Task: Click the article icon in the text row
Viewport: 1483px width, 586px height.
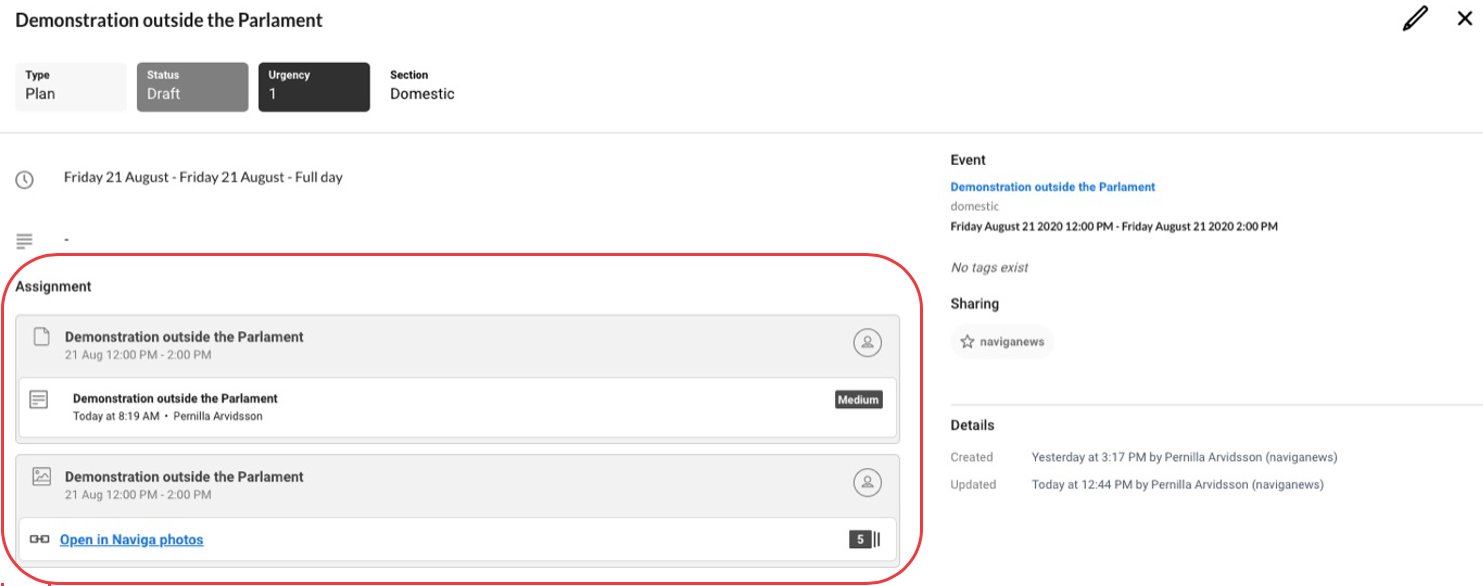Action: (x=39, y=400)
